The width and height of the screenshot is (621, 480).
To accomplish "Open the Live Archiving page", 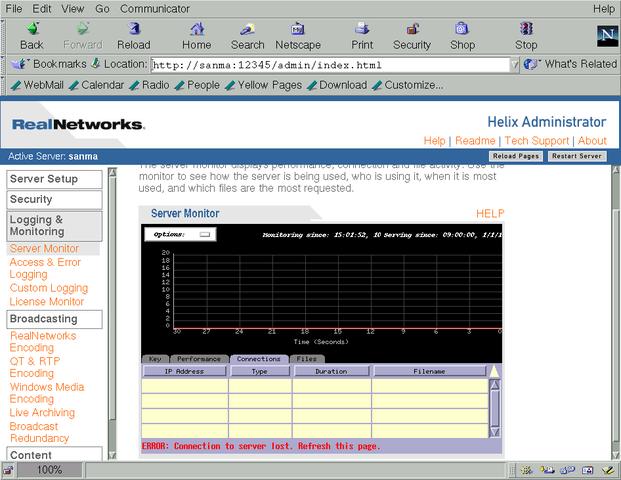I will [x=42, y=412].
